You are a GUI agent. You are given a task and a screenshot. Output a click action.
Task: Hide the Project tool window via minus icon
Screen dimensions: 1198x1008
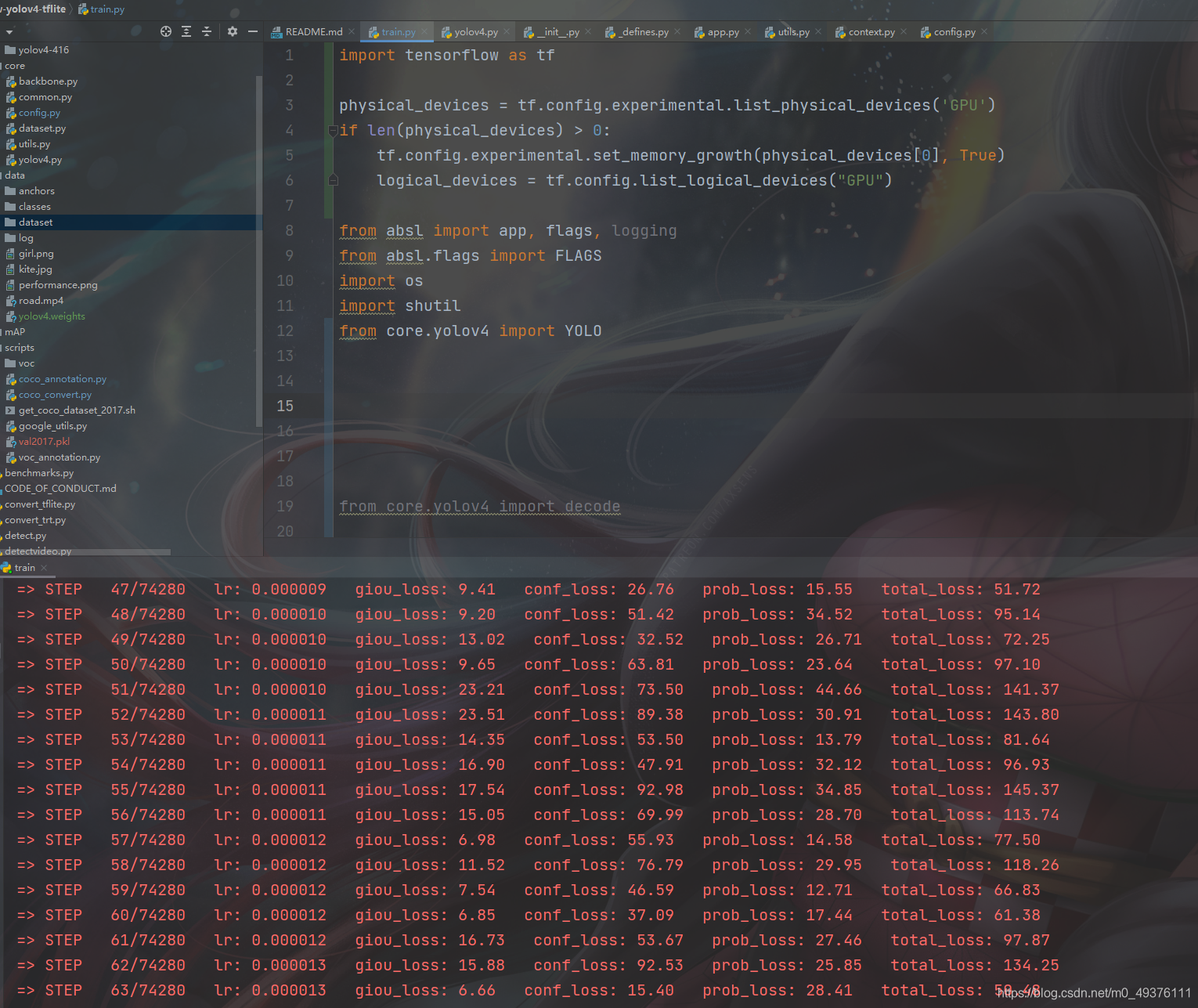click(252, 31)
